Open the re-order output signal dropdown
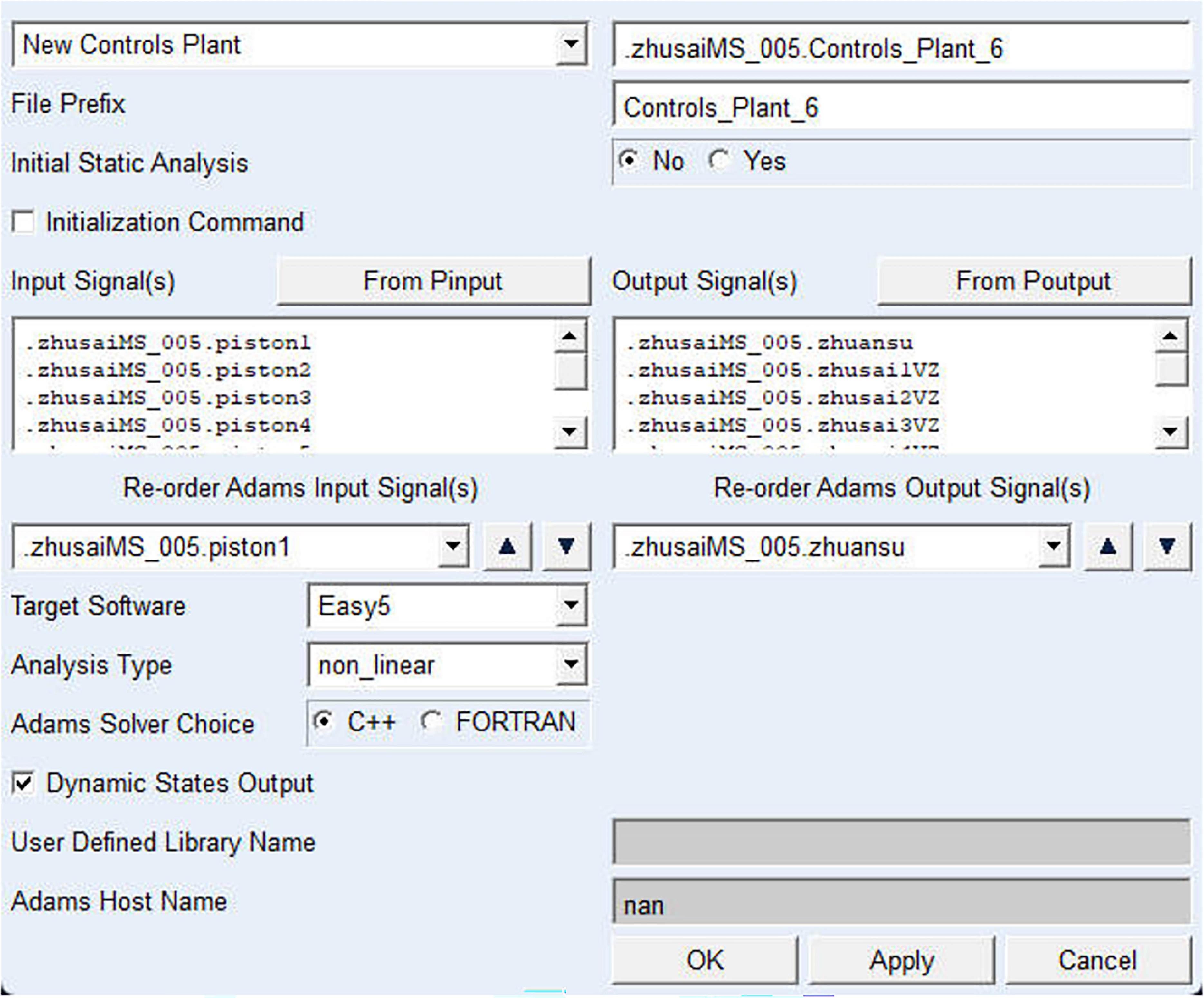Viewport: 1204px width, 998px height. pos(1054,546)
